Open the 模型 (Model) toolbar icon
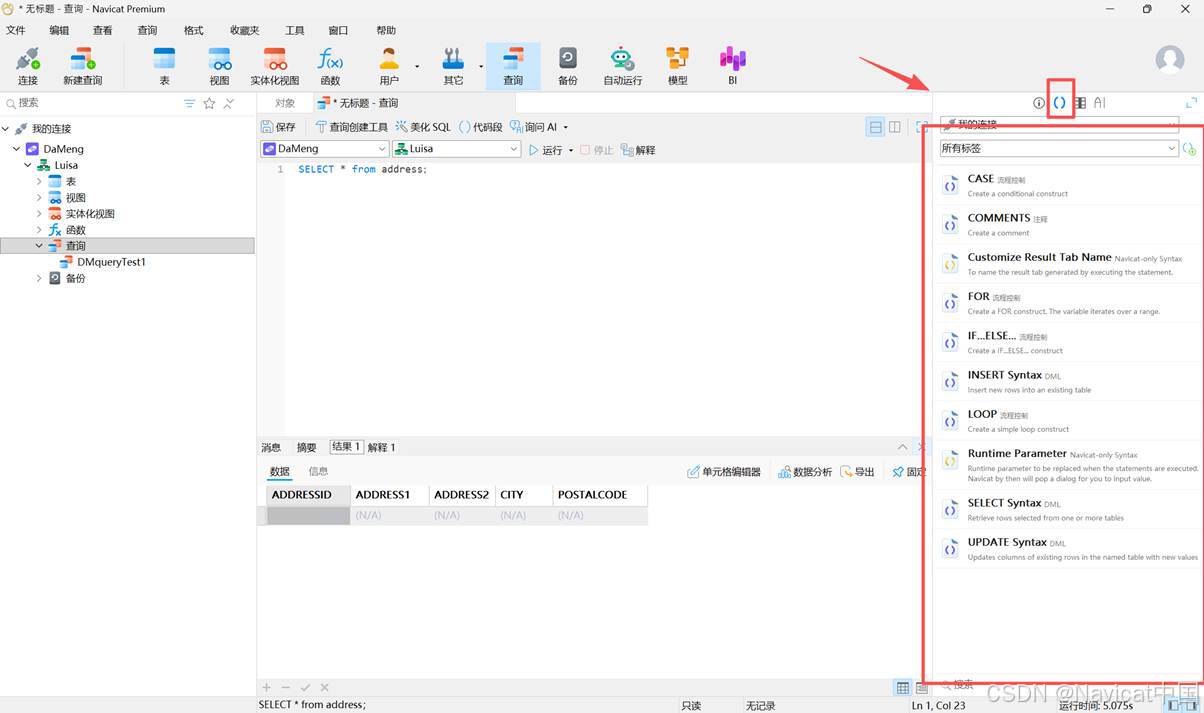Image resolution: width=1204 pixels, height=713 pixels. (678, 66)
